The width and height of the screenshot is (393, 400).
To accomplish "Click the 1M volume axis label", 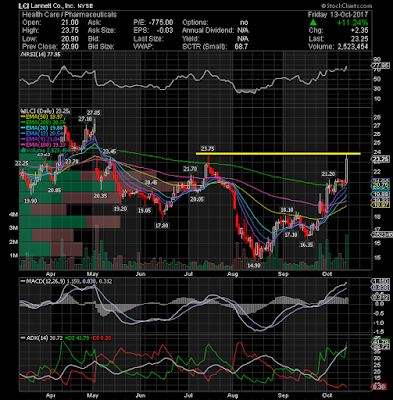I will coord(13,256).
